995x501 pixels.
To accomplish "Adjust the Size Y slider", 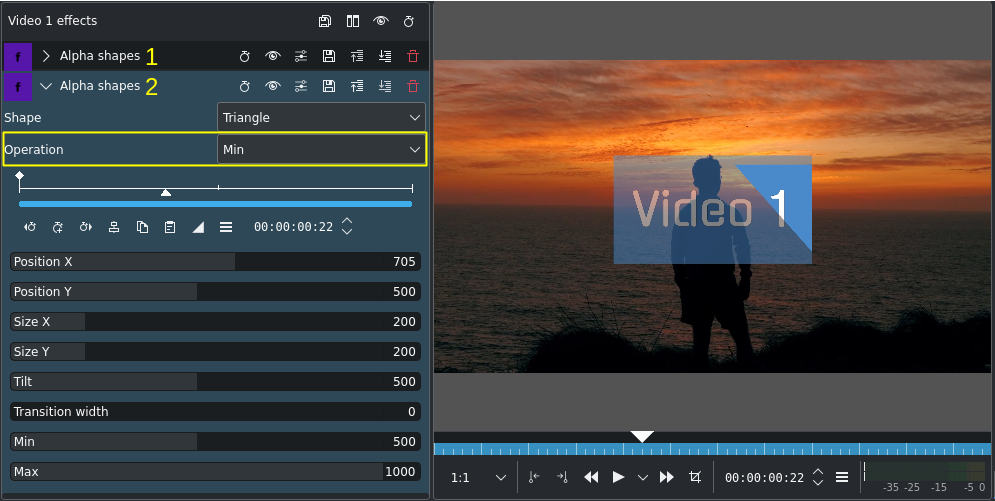I will (215, 351).
